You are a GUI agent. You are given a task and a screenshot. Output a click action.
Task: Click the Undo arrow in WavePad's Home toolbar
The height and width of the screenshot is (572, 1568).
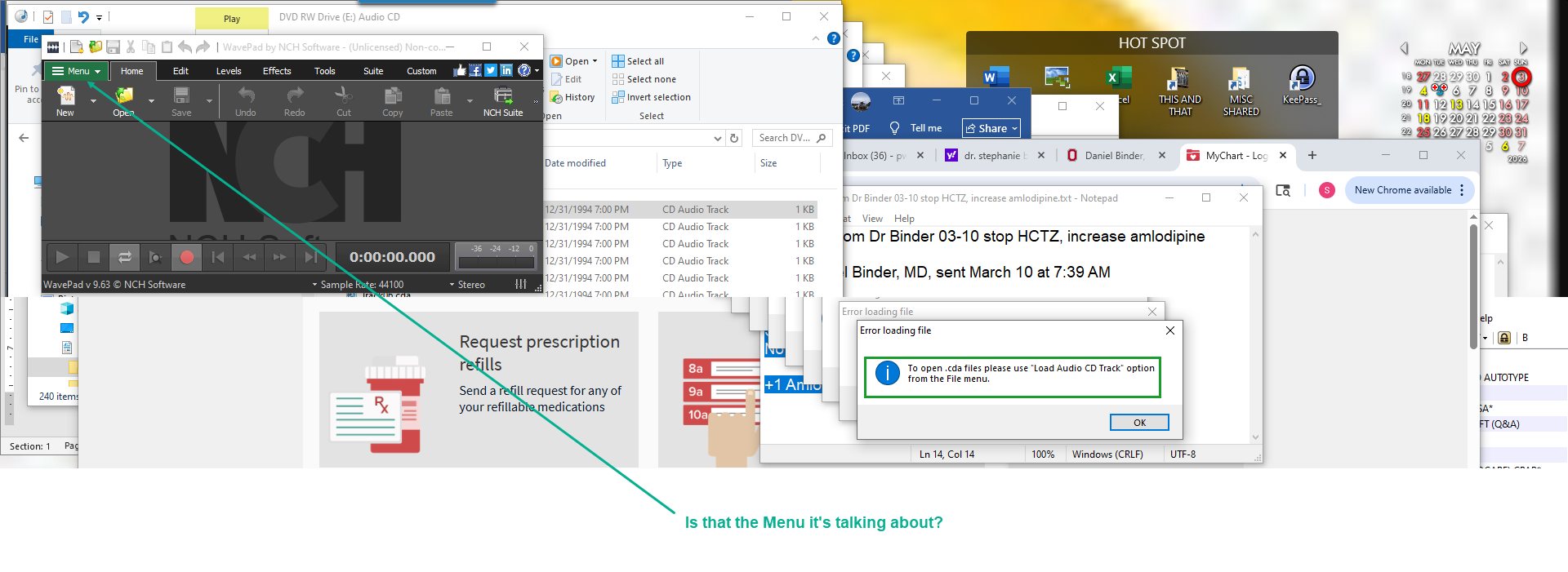(x=246, y=95)
